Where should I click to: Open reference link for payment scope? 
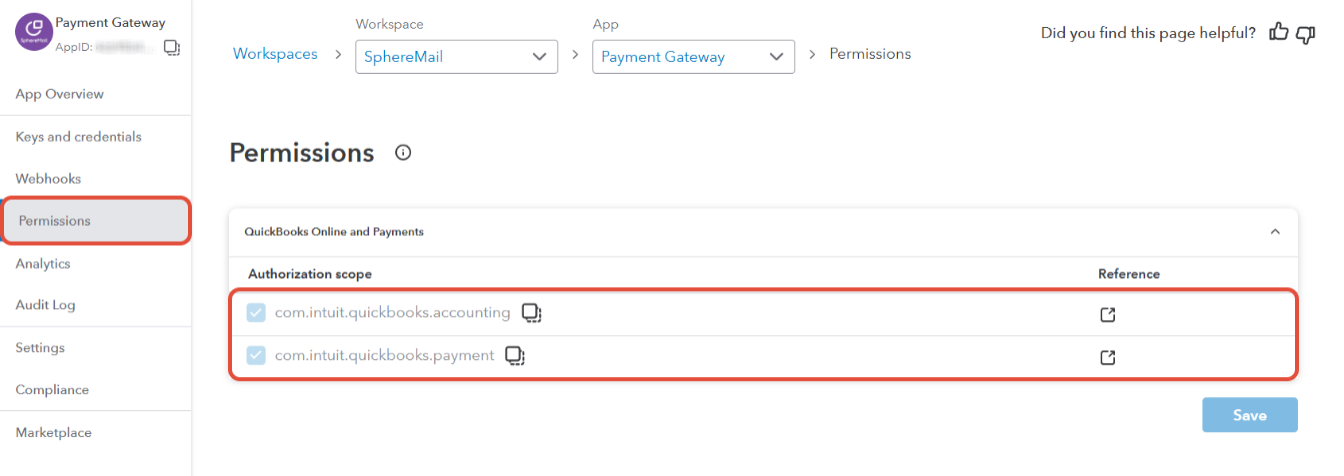tap(1107, 357)
